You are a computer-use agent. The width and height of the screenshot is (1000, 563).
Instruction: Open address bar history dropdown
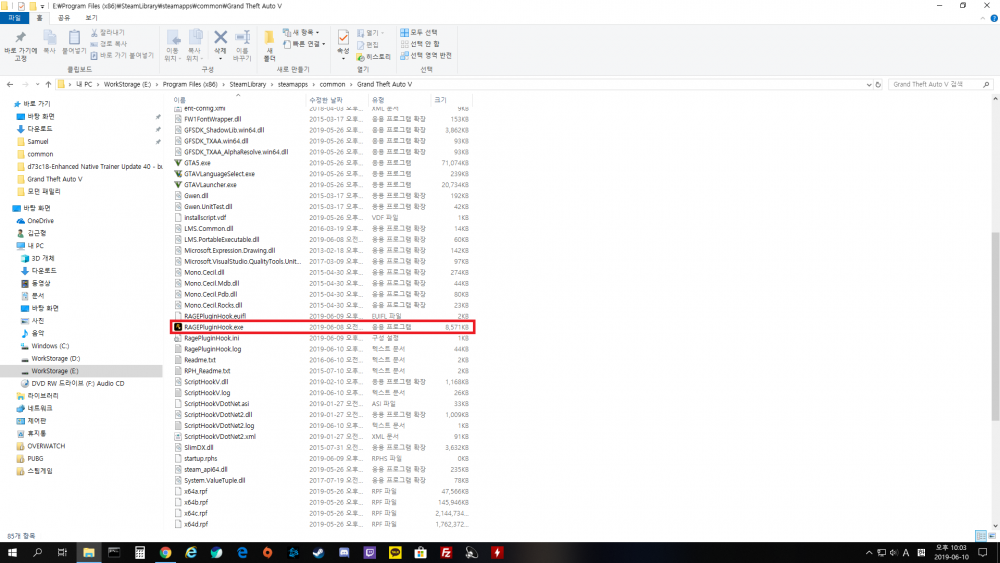tap(869, 84)
